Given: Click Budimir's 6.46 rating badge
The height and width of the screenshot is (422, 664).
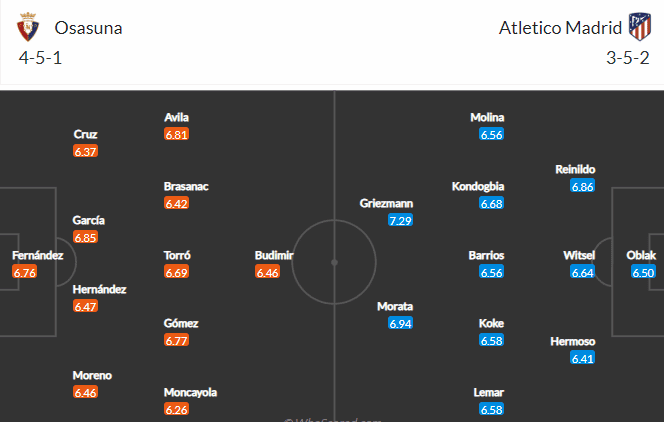Looking at the screenshot, I should click(x=267, y=272).
